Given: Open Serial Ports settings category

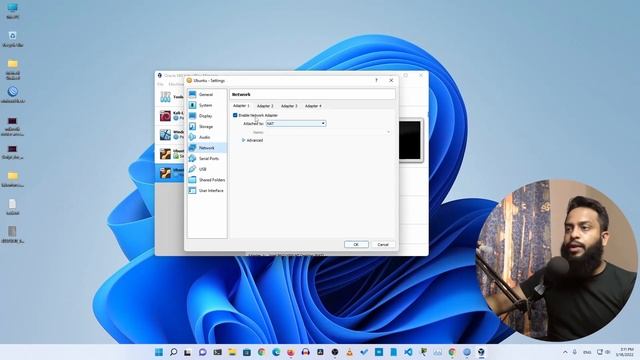Looking at the screenshot, I should point(207,158).
